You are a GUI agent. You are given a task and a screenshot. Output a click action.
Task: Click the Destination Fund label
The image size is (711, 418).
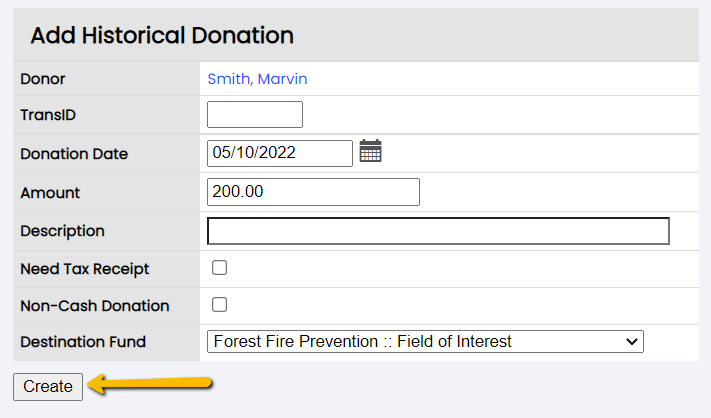(x=83, y=342)
